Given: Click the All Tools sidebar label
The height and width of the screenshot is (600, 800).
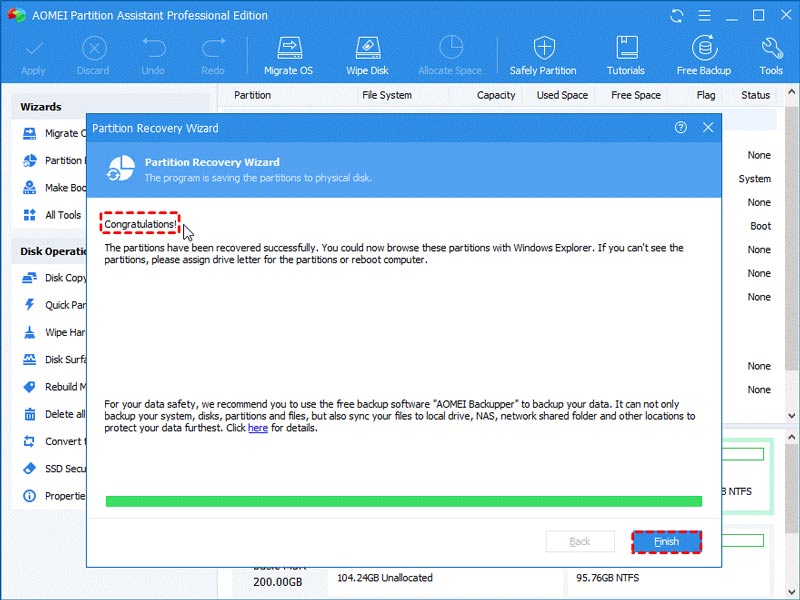Looking at the screenshot, I should (x=63, y=215).
